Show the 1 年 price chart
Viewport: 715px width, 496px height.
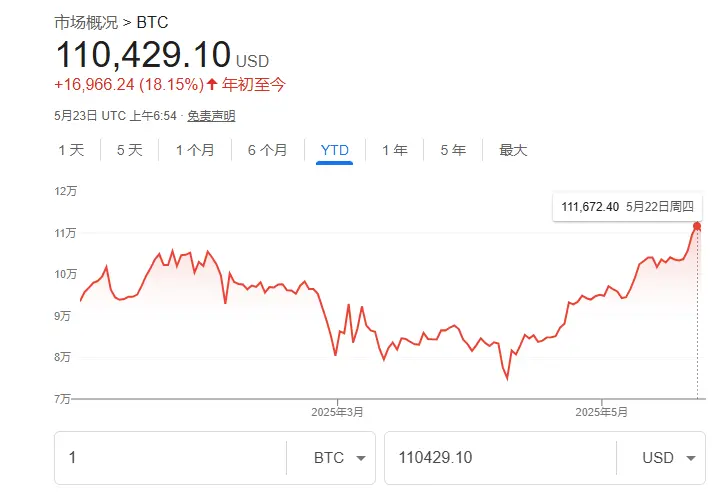(395, 150)
